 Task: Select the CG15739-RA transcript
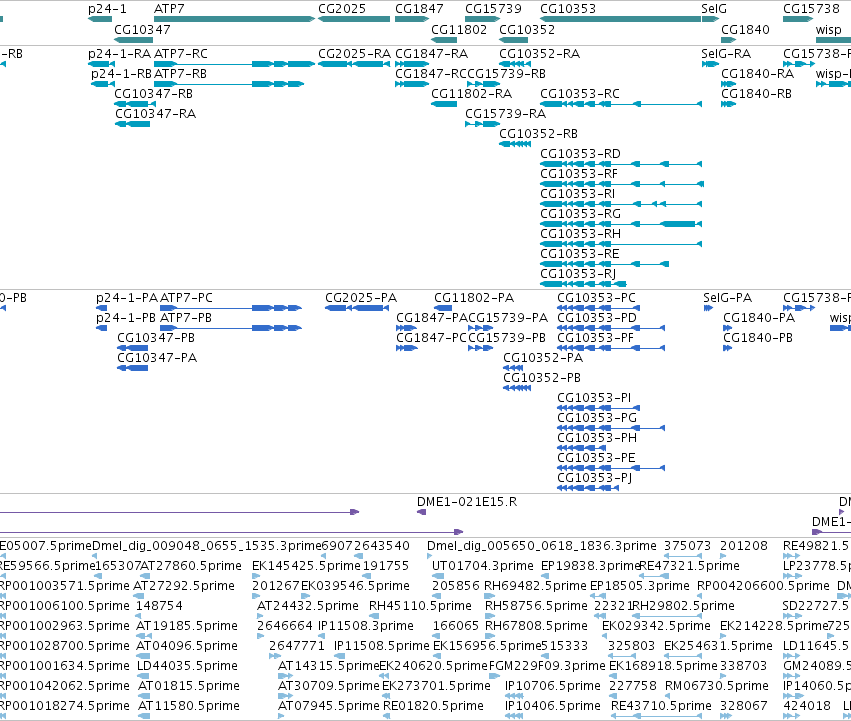coord(482,124)
